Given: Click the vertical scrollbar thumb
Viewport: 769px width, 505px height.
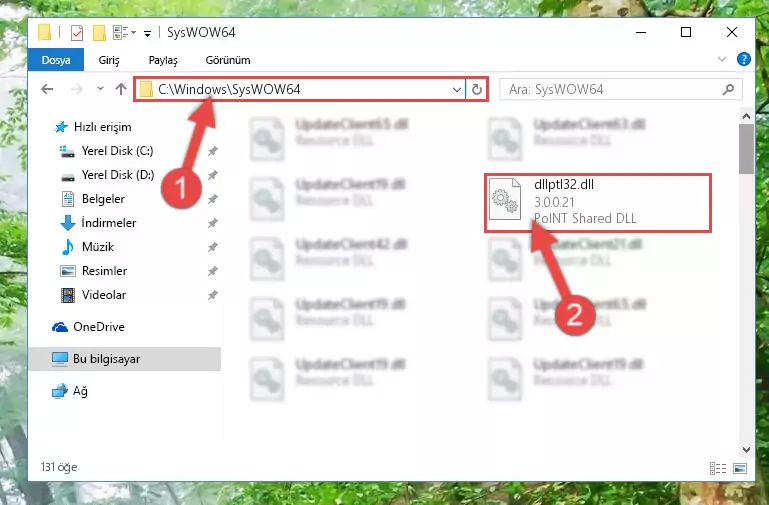Looking at the screenshot, I should [746, 149].
